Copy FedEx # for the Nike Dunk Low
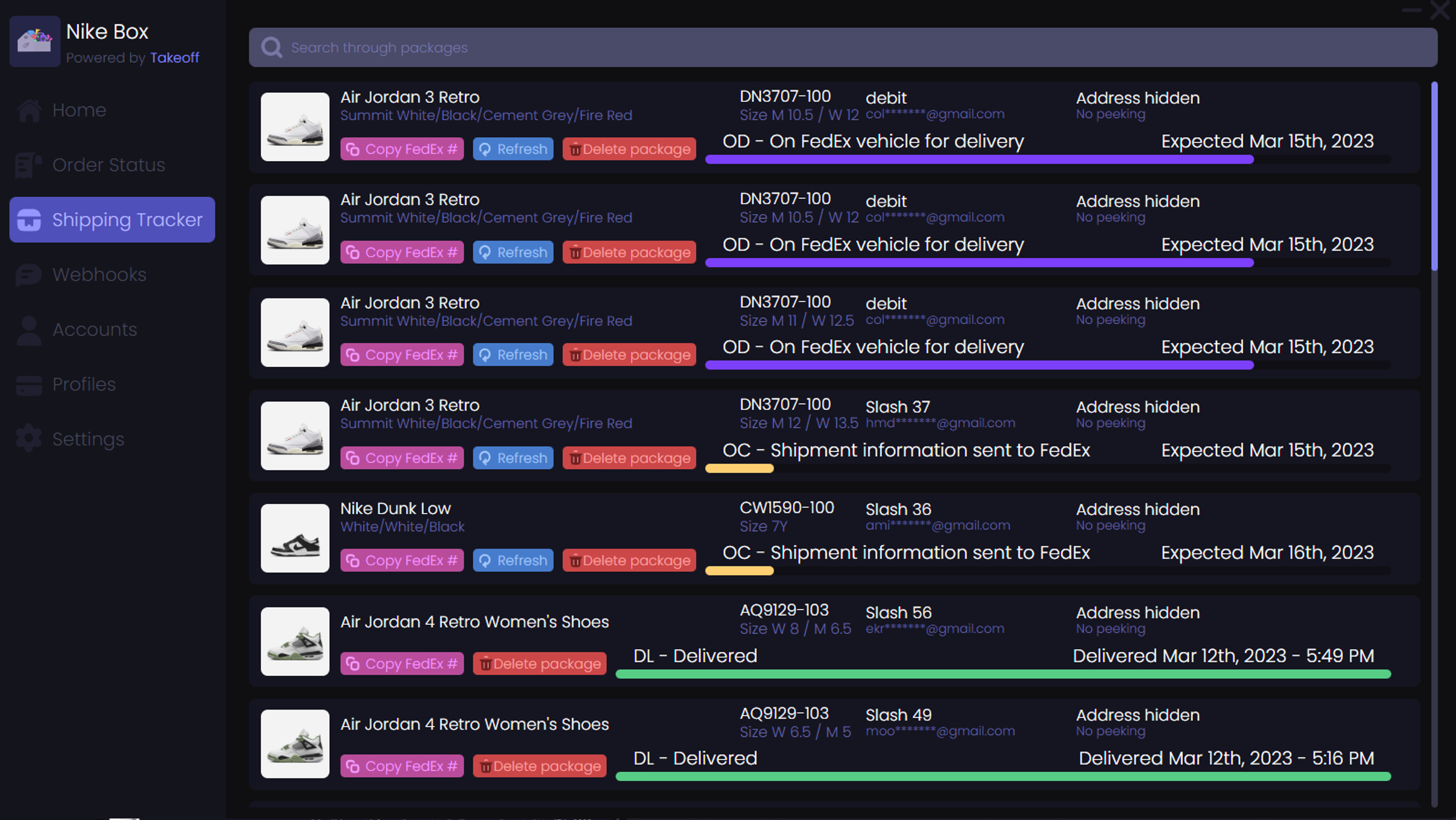The image size is (1456, 820). 402,560
